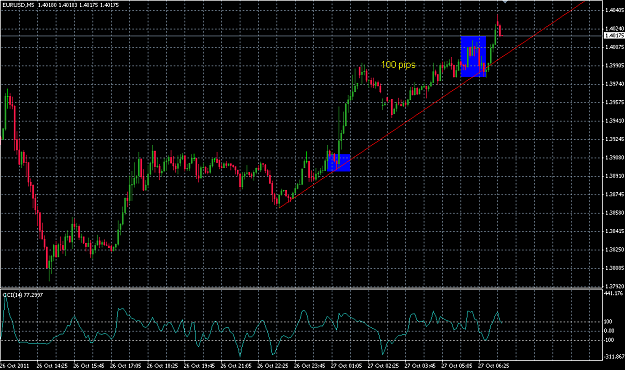This screenshot has height=370, width=625.
Task: Click the 1.38250 price scale label
Action: (x=614, y=250)
